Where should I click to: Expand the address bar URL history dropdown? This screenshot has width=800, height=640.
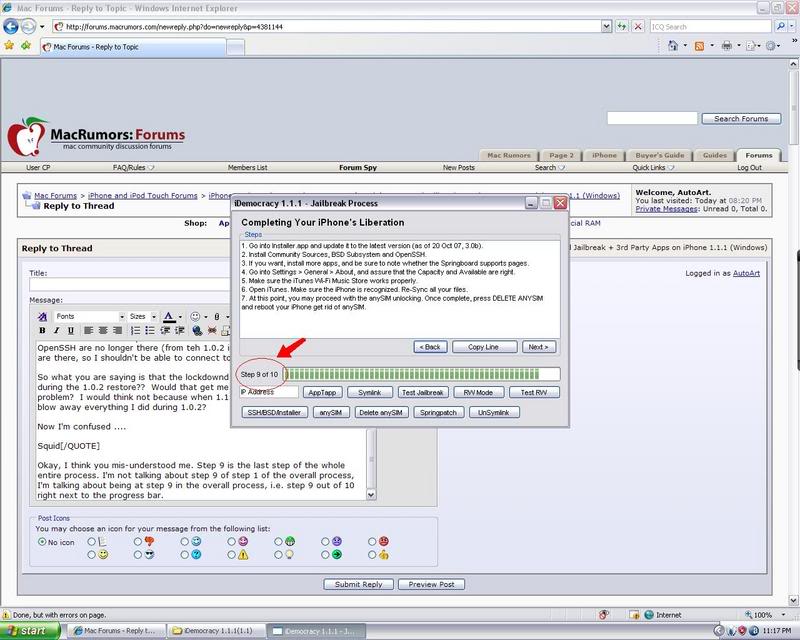[x=606, y=27]
